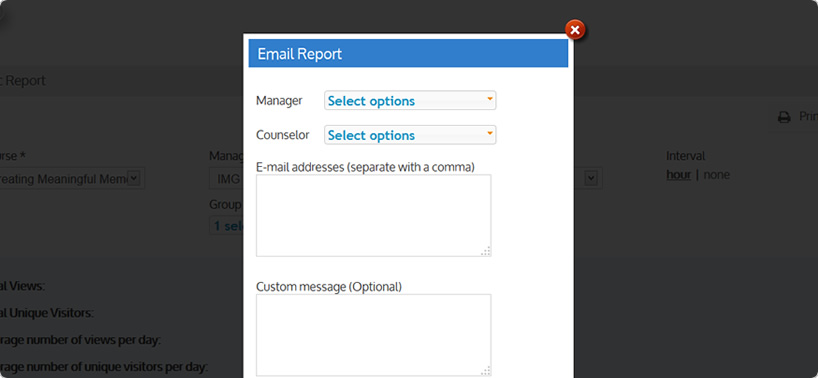Click dropdown arrow left of Interval
818x378 pixels.
click(x=590, y=178)
